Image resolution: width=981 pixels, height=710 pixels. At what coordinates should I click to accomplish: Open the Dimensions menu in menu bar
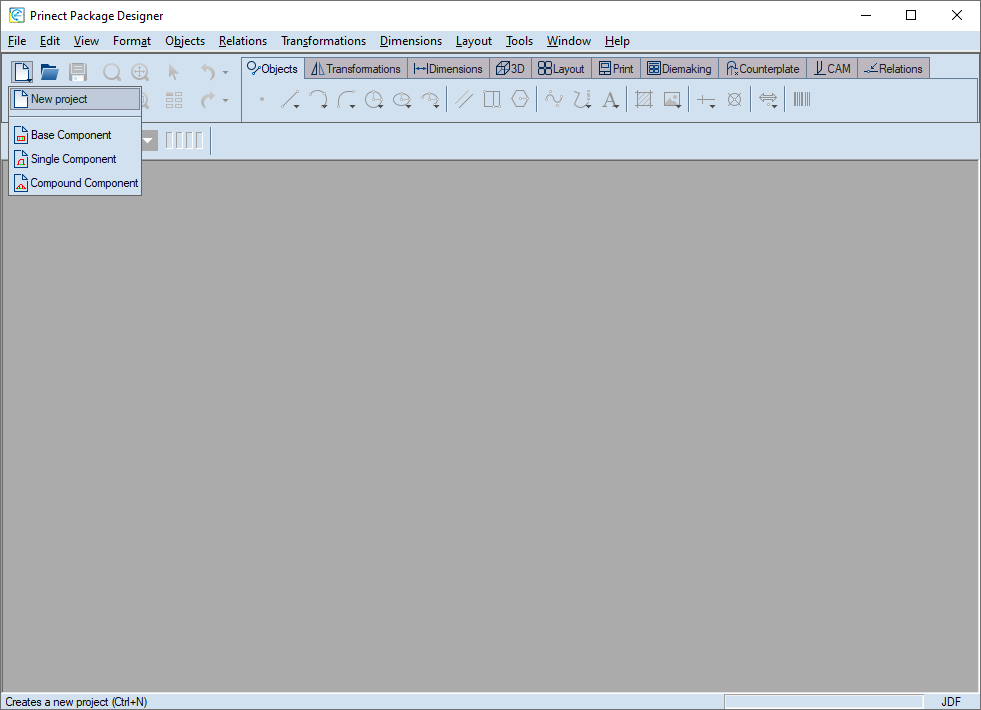tap(410, 41)
